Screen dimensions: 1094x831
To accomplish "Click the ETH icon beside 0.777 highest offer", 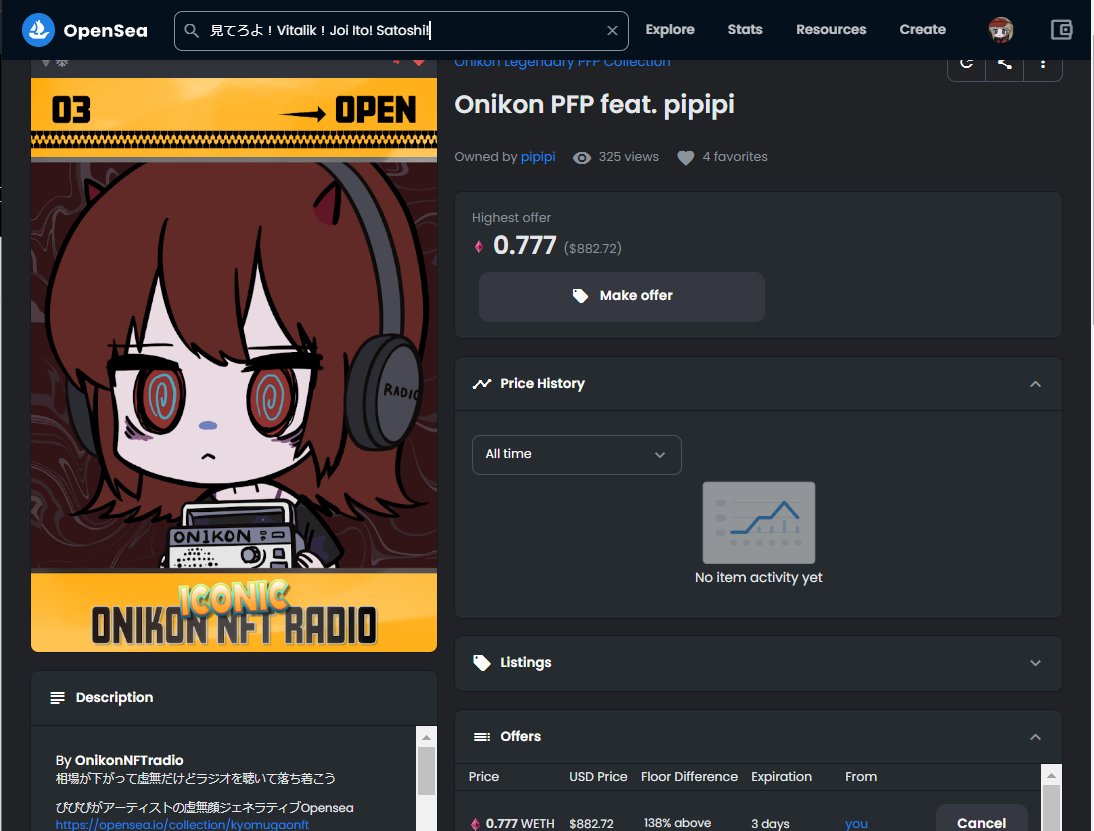I will pos(479,246).
